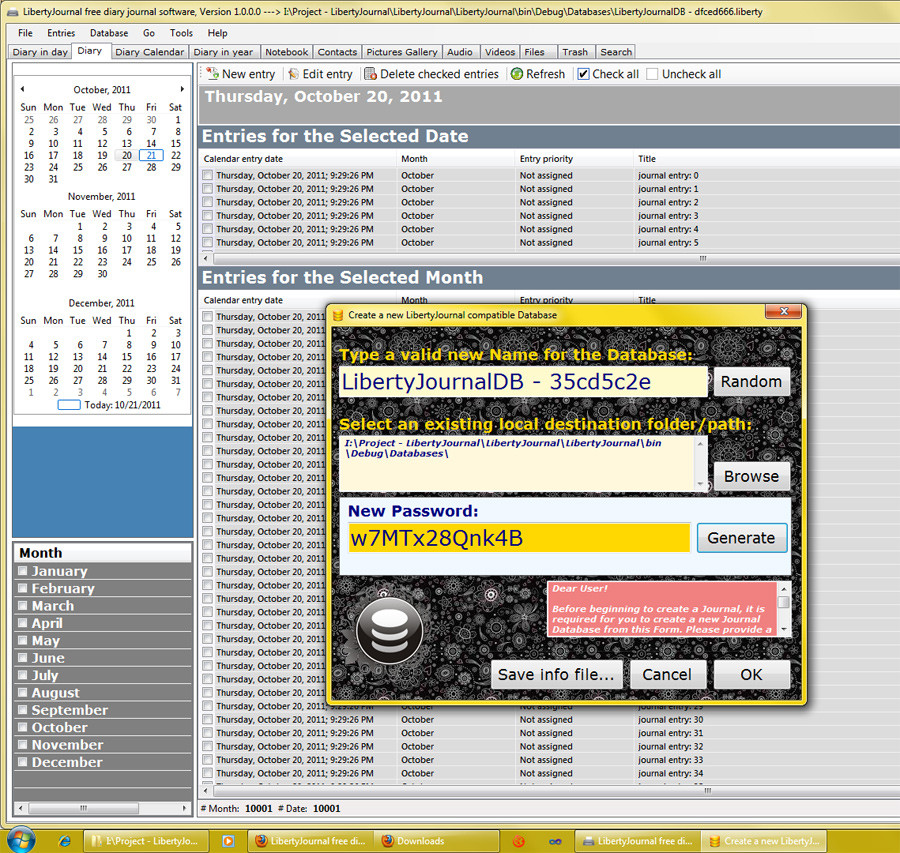Click the Generate password button
The height and width of the screenshot is (853, 900).
(x=741, y=538)
